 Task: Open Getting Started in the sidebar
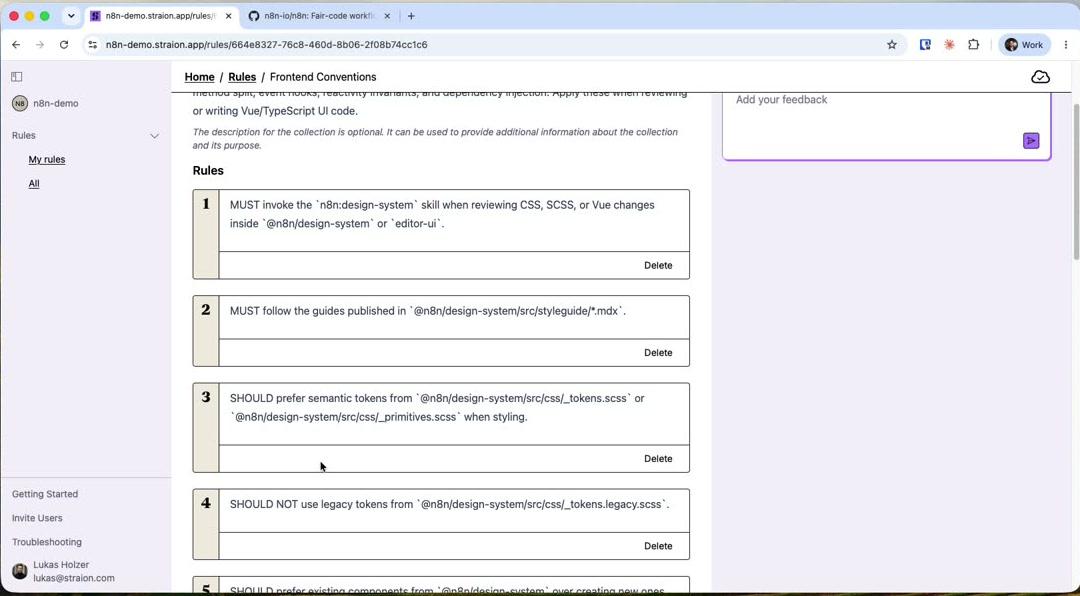45,494
